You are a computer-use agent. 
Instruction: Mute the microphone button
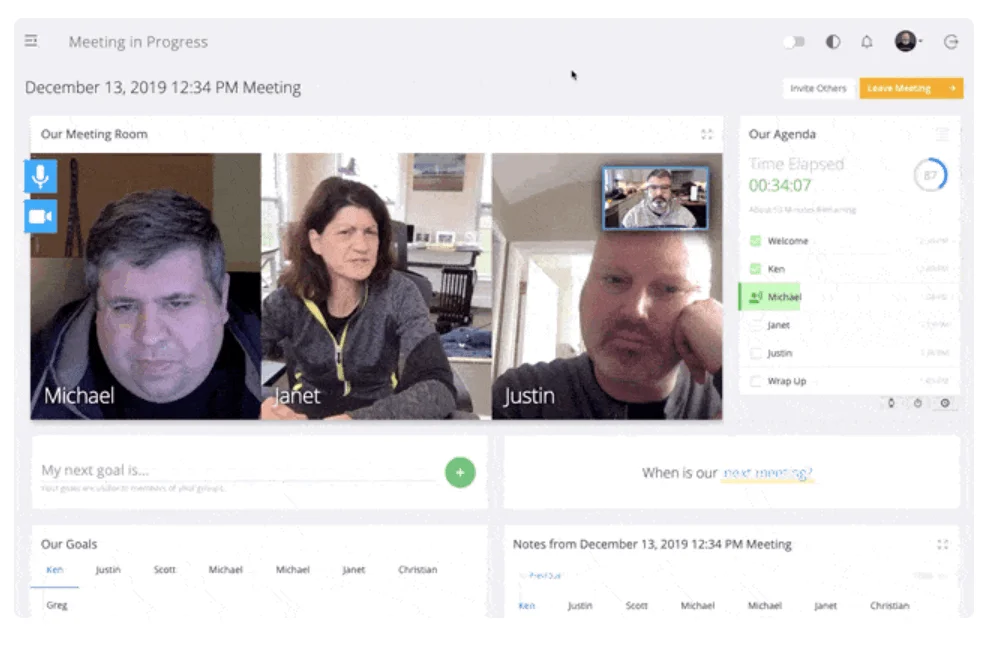tap(41, 176)
